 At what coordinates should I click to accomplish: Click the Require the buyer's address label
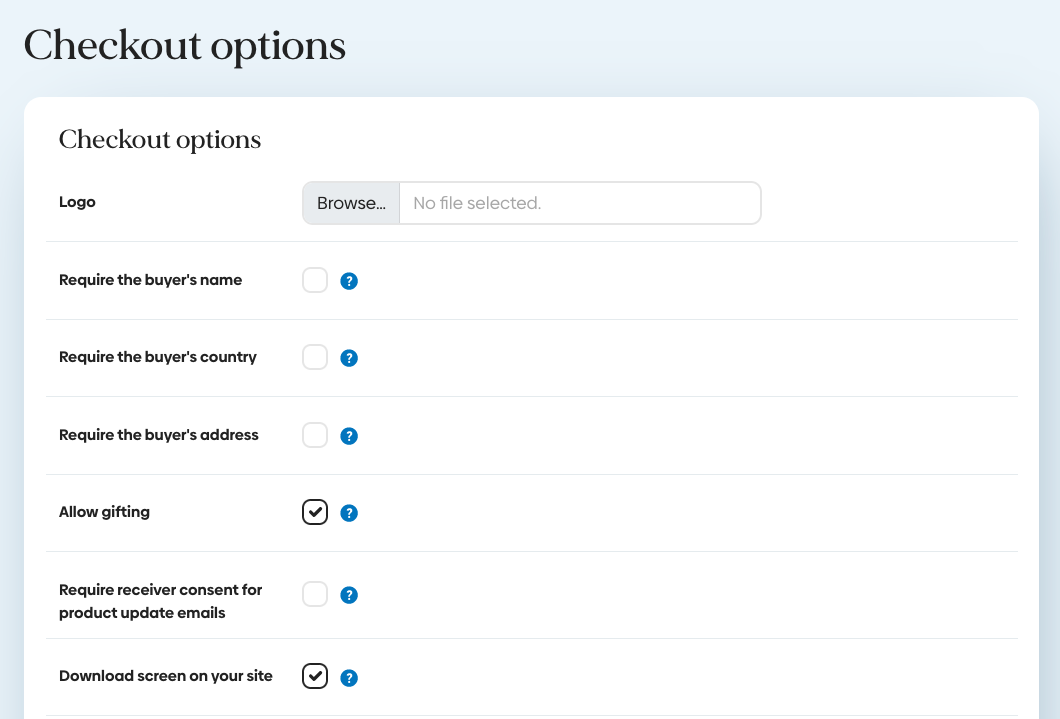[x=158, y=435]
